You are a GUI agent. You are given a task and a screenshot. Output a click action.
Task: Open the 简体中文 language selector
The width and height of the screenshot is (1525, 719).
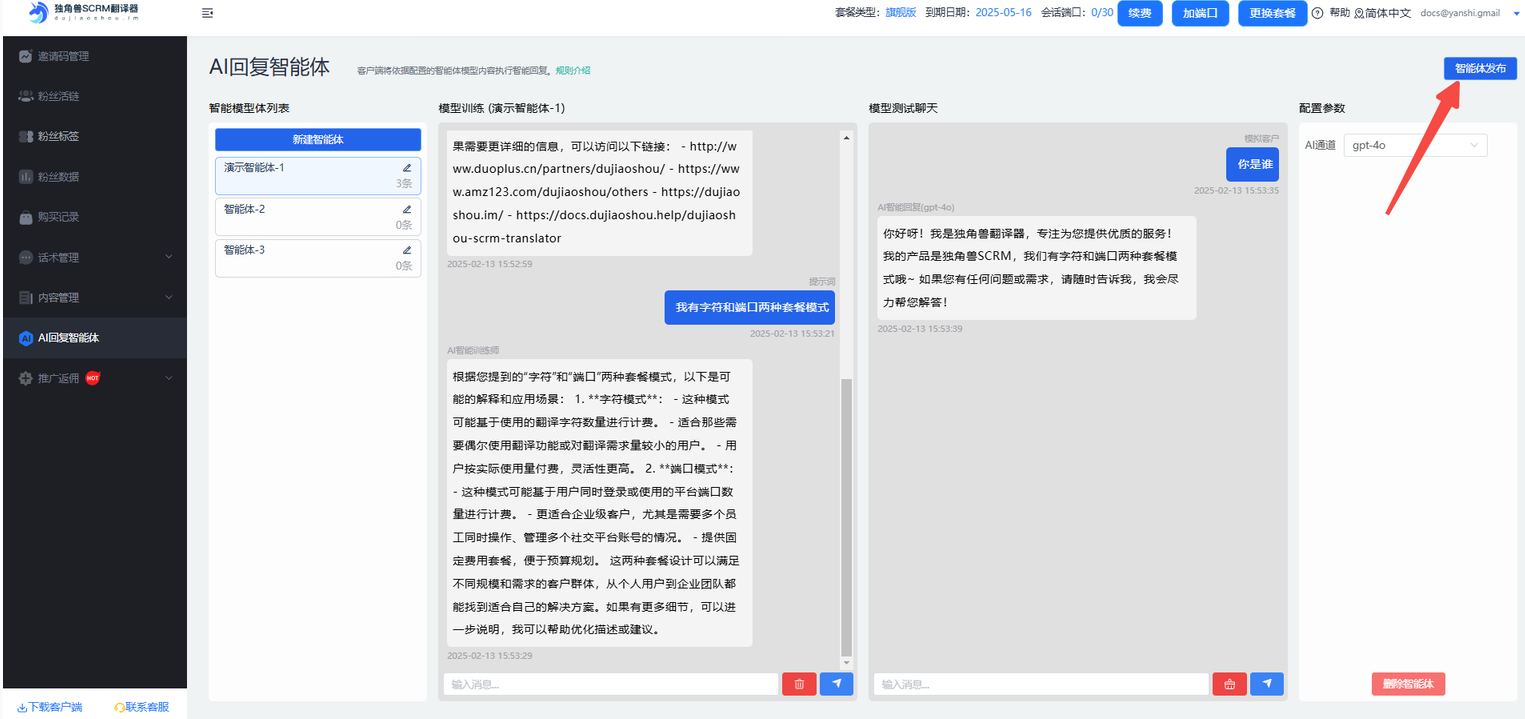1382,13
